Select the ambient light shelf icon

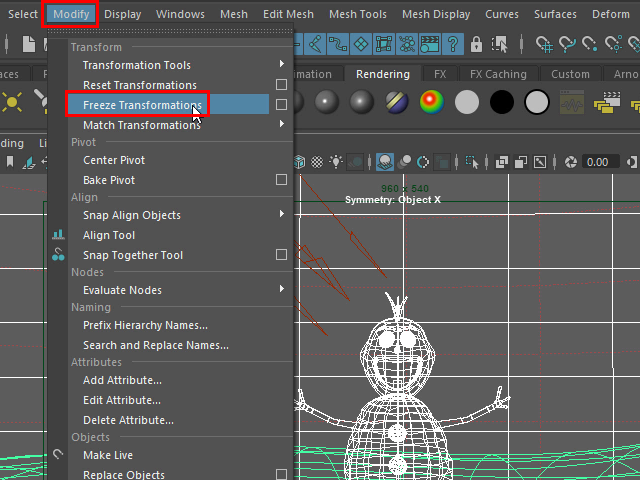12,102
